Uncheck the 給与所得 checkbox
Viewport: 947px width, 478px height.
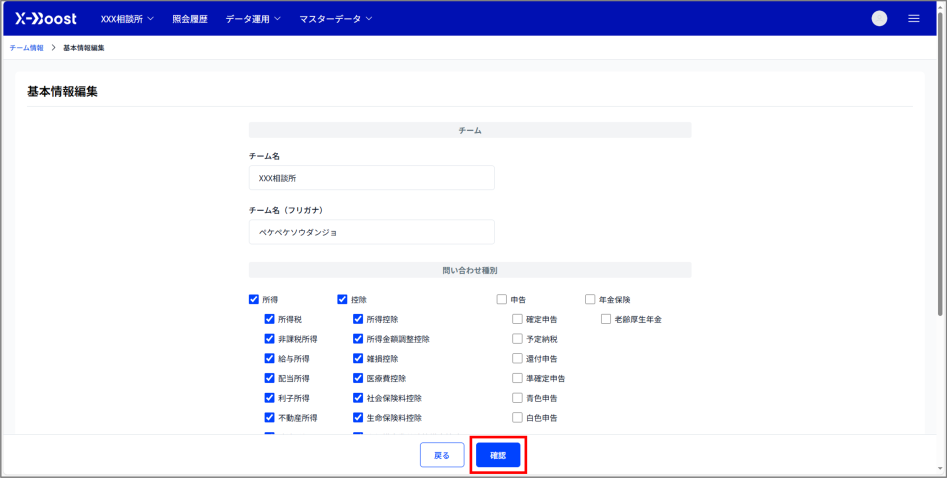tap(269, 358)
